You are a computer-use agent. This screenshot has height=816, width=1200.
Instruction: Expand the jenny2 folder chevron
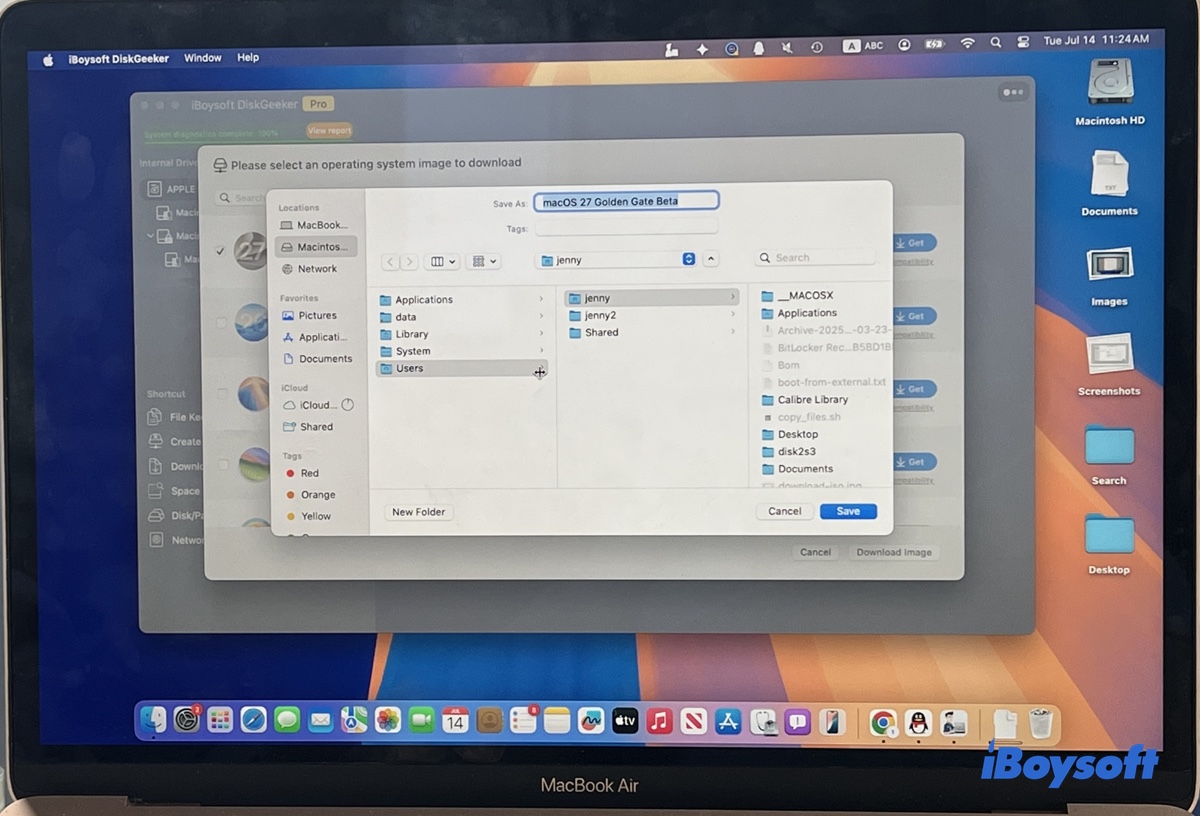click(x=732, y=315)
